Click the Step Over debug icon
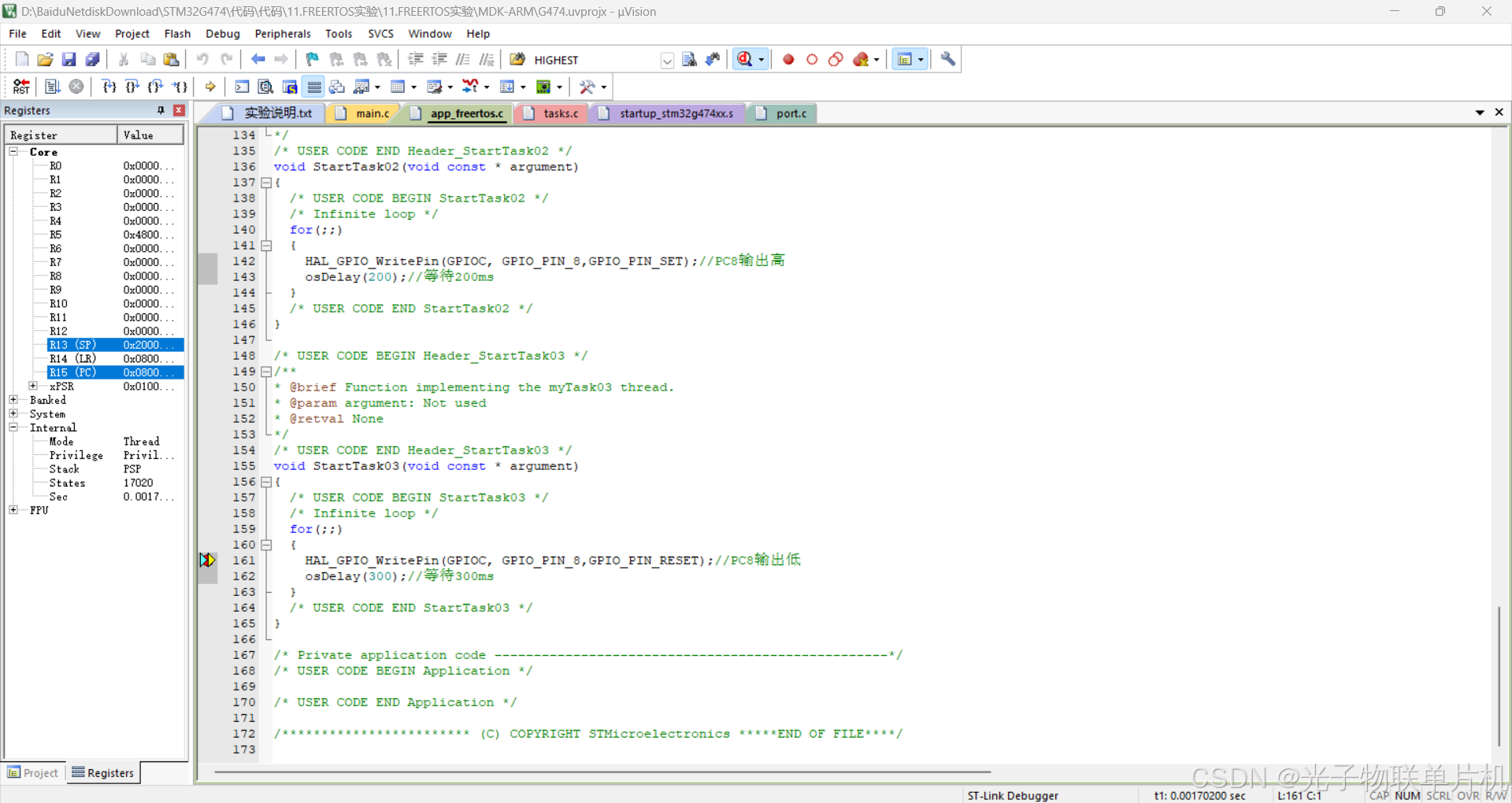 132,87
